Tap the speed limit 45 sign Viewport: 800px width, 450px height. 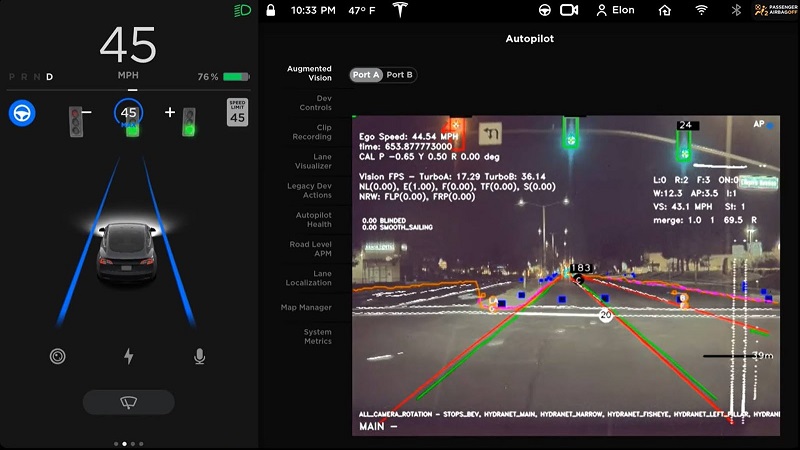tap(237, 112)
